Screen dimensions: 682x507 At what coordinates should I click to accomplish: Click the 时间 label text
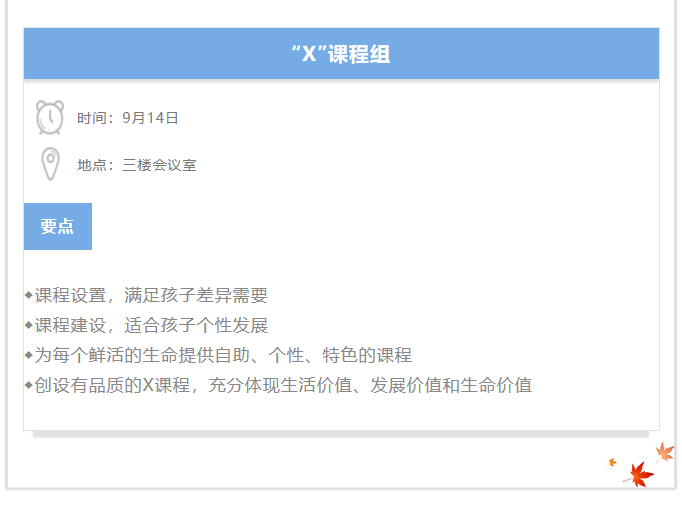tap(95, 118)
